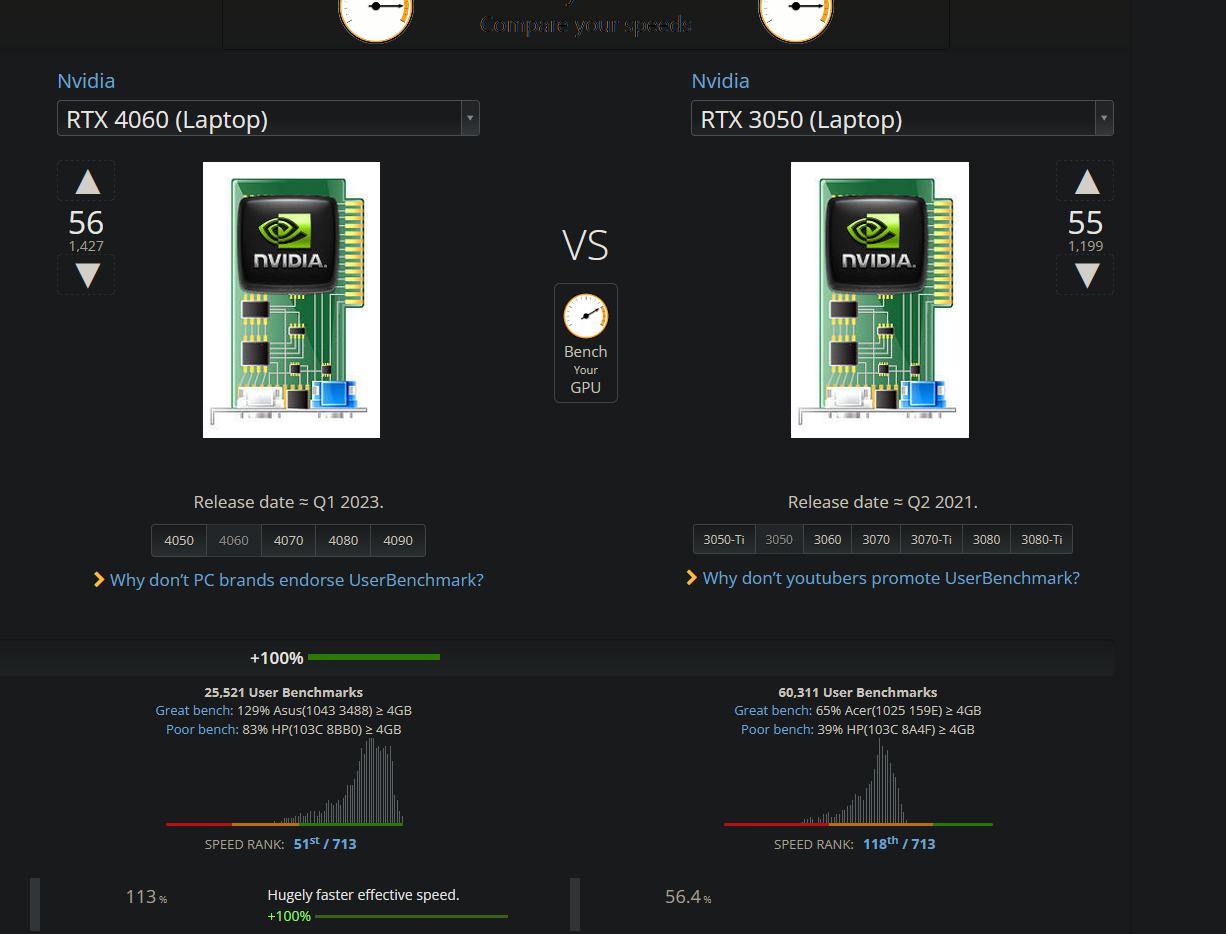
Task: Click the 'Compare your speeds' heading
Action: tap(586, 24)
